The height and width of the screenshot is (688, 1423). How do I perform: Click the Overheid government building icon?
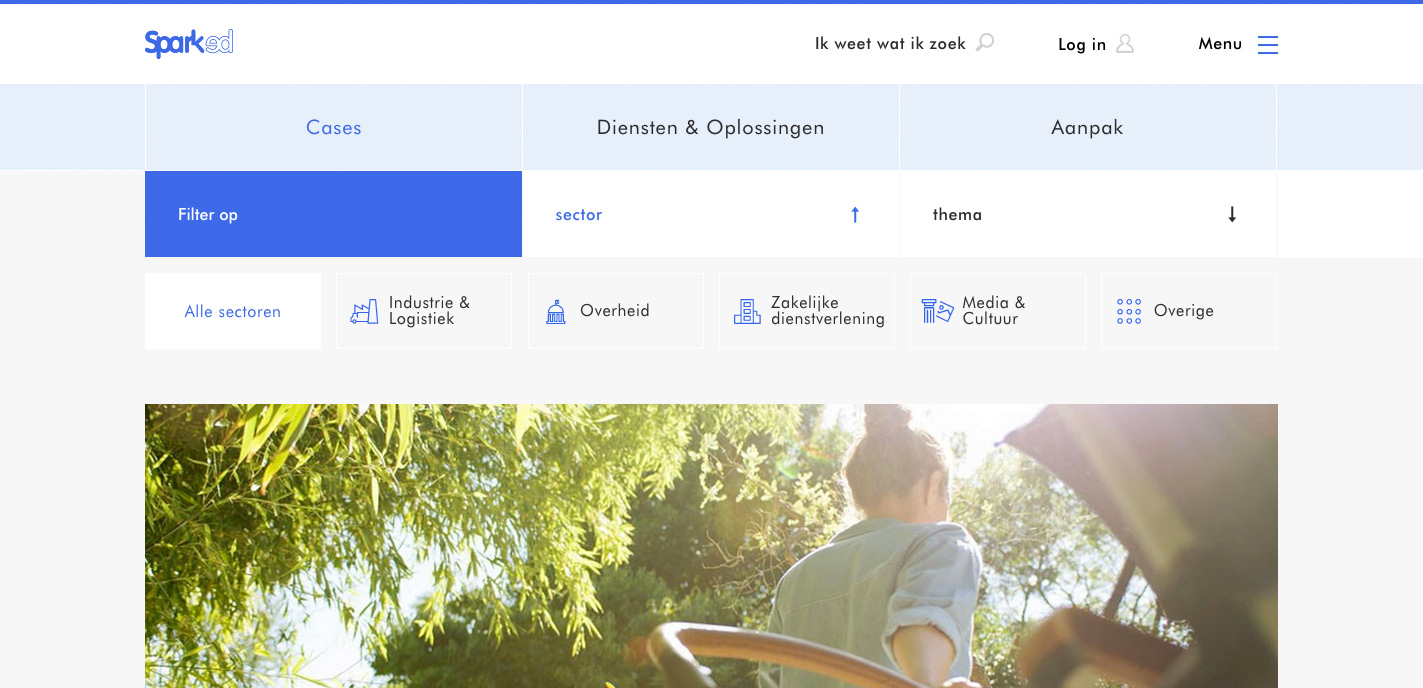[x=555, y=311]
